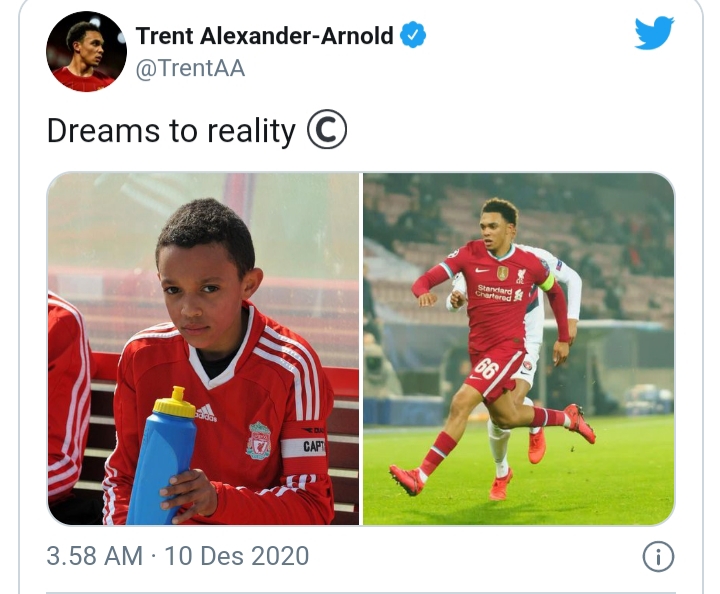Open Trent Alexander-Arnold's profile picture
Screen dimensions: 720x594
86,51
